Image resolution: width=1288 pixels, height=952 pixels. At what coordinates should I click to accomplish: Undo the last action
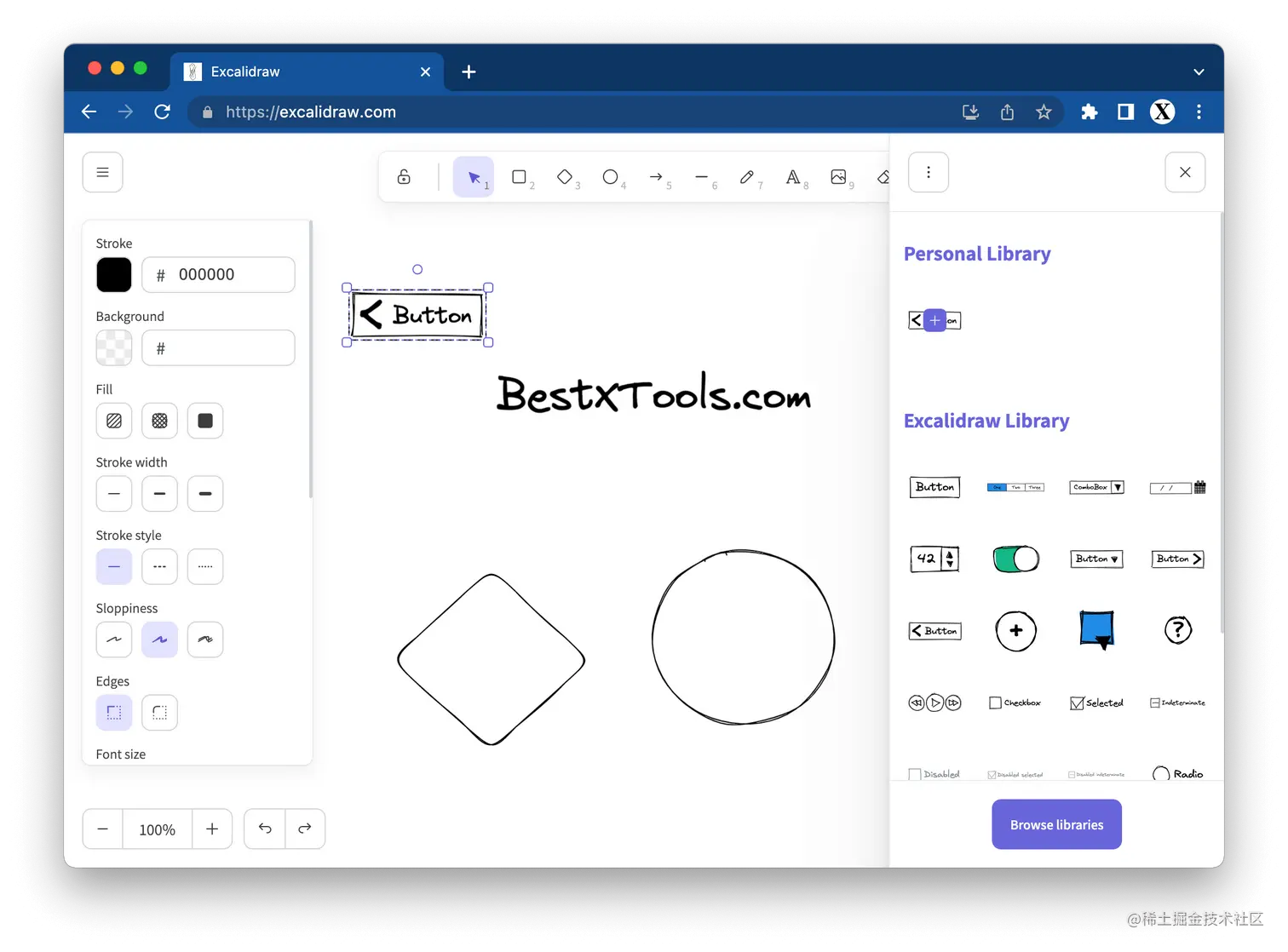264,829
